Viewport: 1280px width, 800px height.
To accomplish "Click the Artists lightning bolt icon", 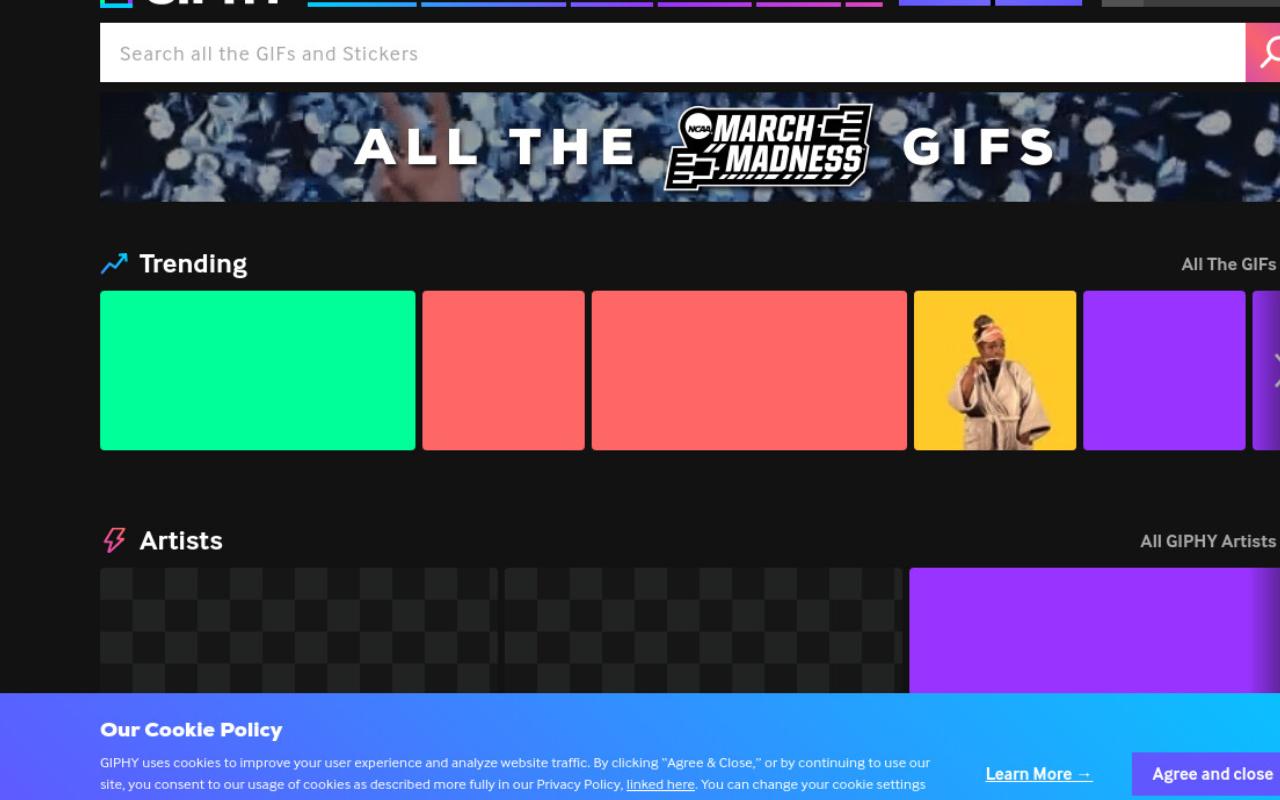I will [115, 540].
